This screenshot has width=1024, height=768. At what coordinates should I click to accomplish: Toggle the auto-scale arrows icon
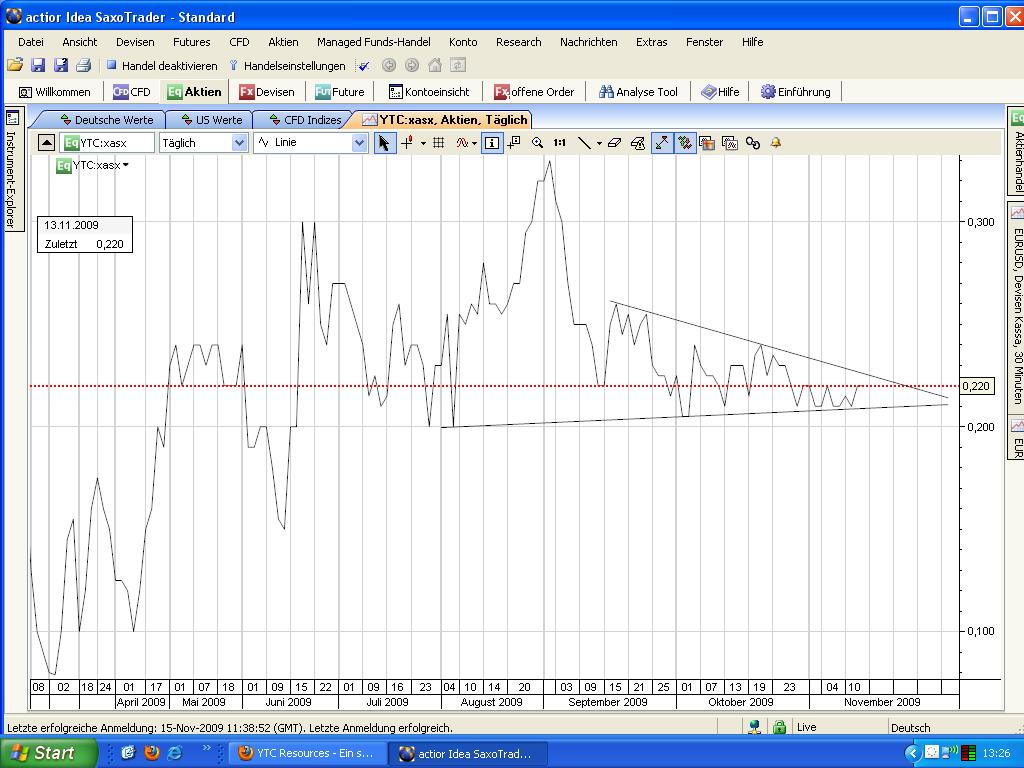(662, 143)
